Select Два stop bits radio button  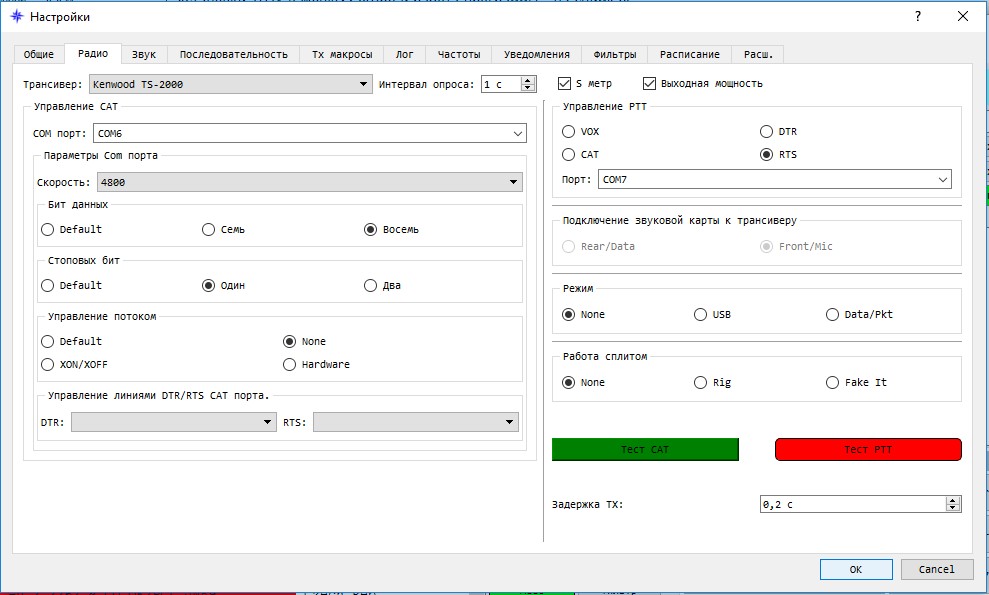[371, 285]
